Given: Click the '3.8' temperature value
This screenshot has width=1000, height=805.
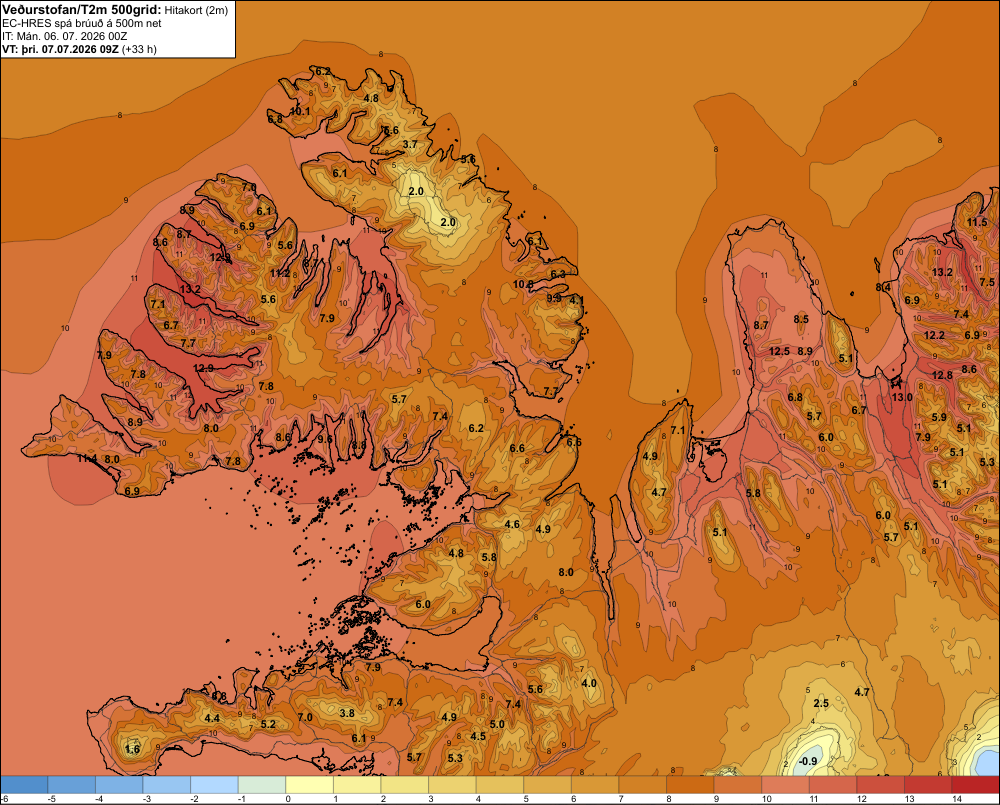Looking at the screenshot, I should 347,713.
